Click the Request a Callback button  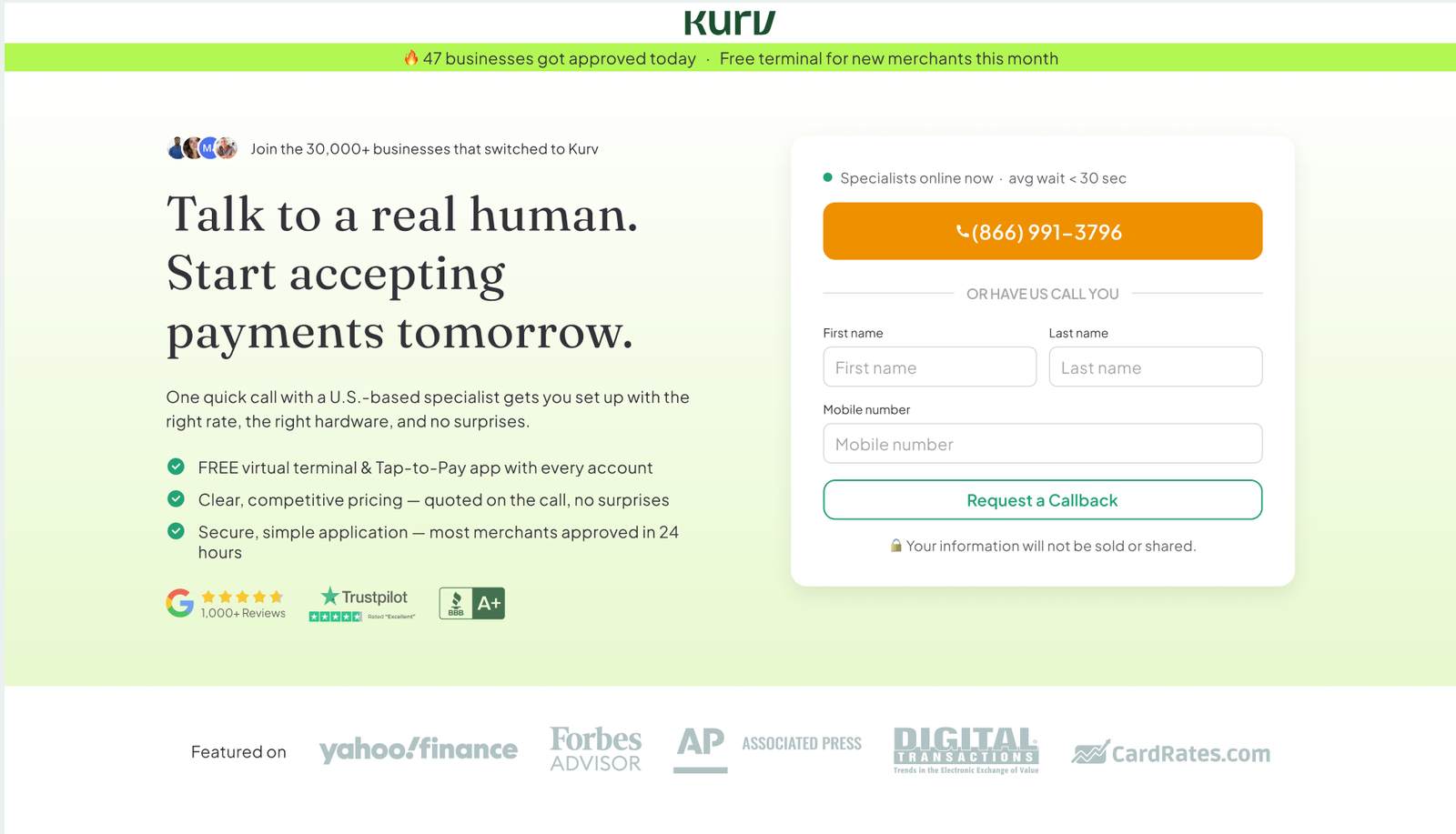pos(1043,500)
